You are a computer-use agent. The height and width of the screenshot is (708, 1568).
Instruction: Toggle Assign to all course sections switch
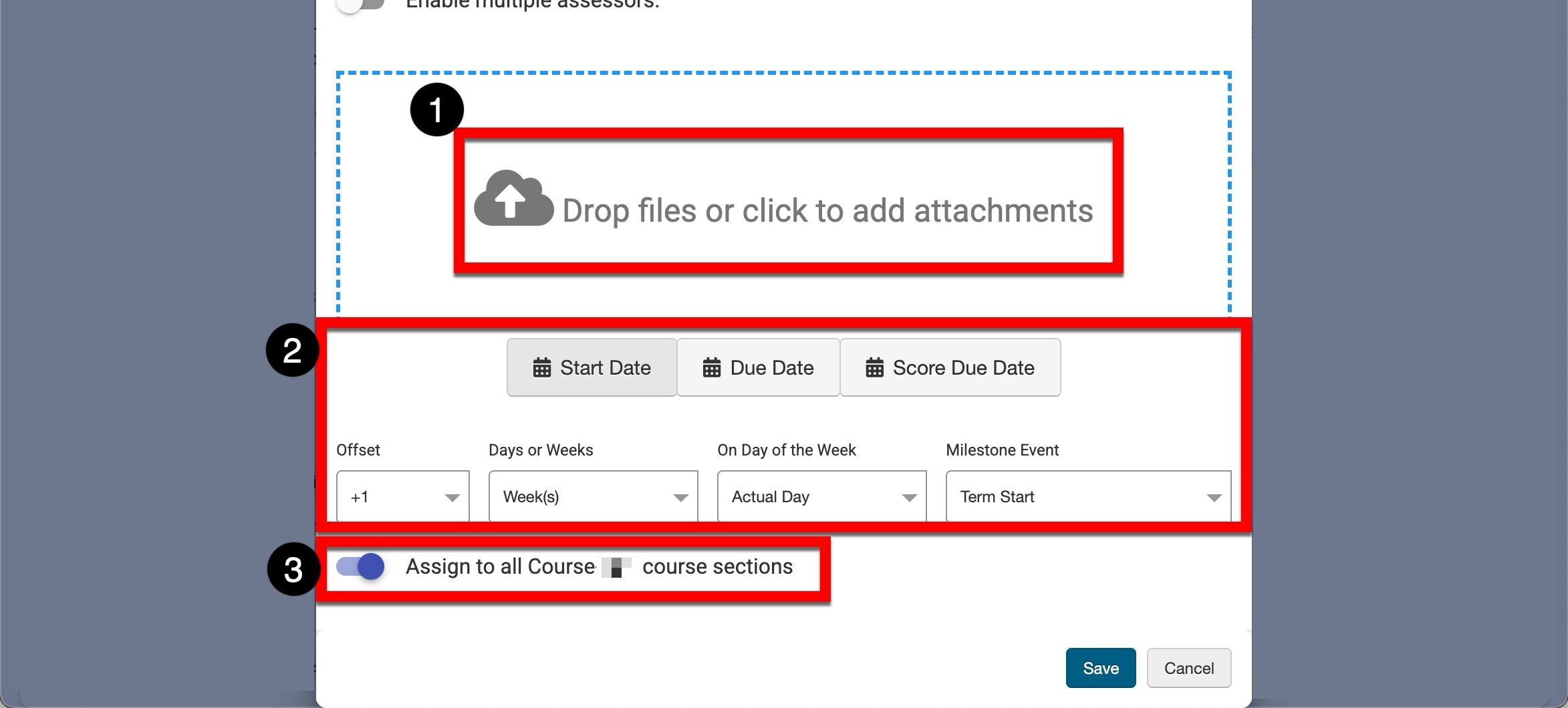361,567
